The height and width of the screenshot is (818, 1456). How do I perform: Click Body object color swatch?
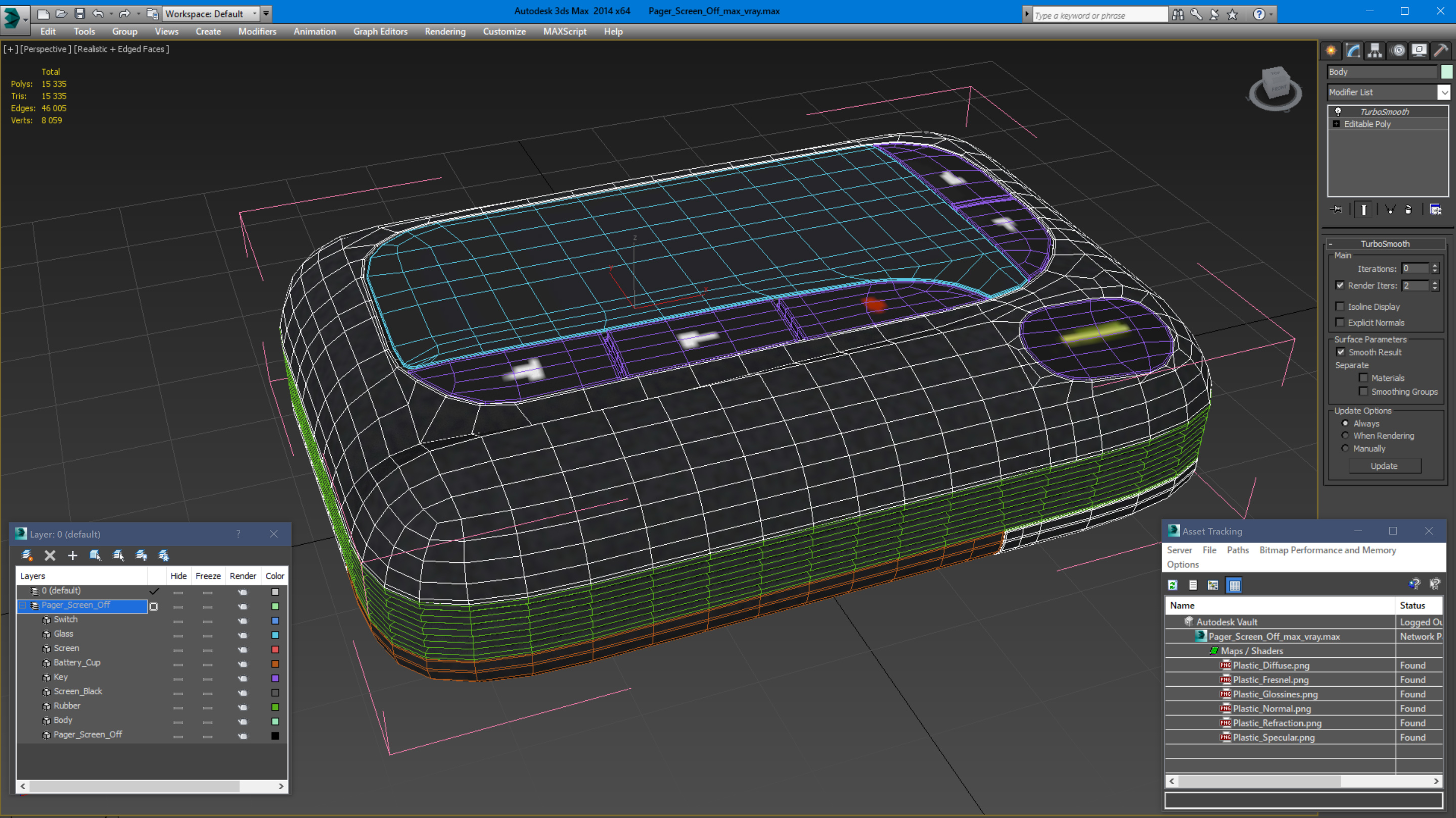coord(1446,72)
